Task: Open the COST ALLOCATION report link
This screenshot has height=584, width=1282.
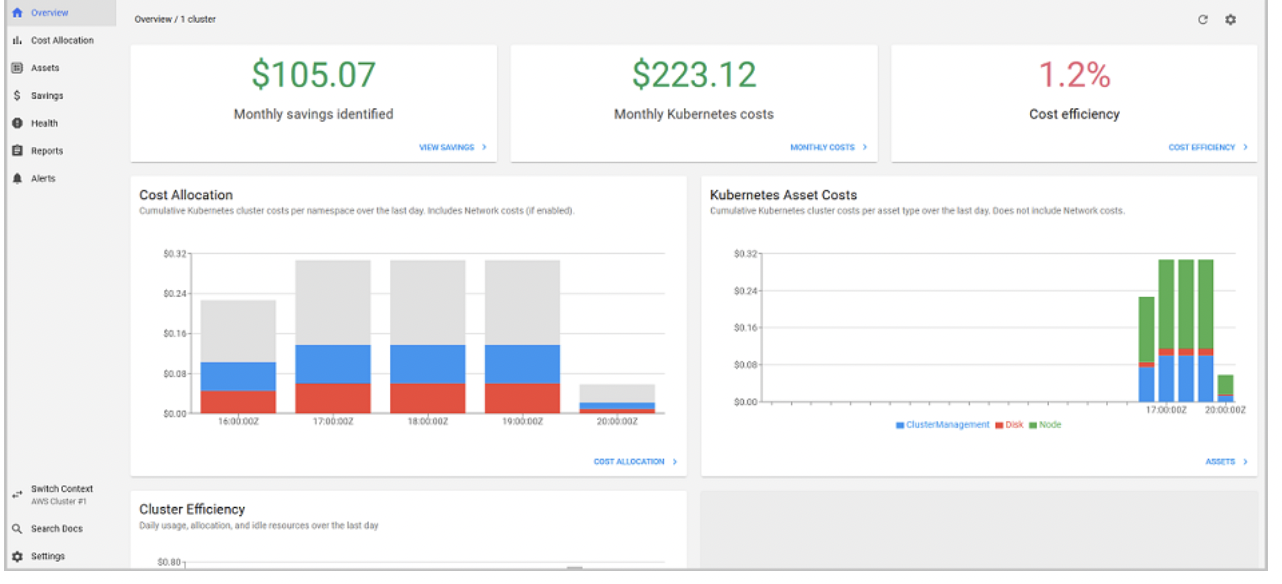Action: coord(629,461)
